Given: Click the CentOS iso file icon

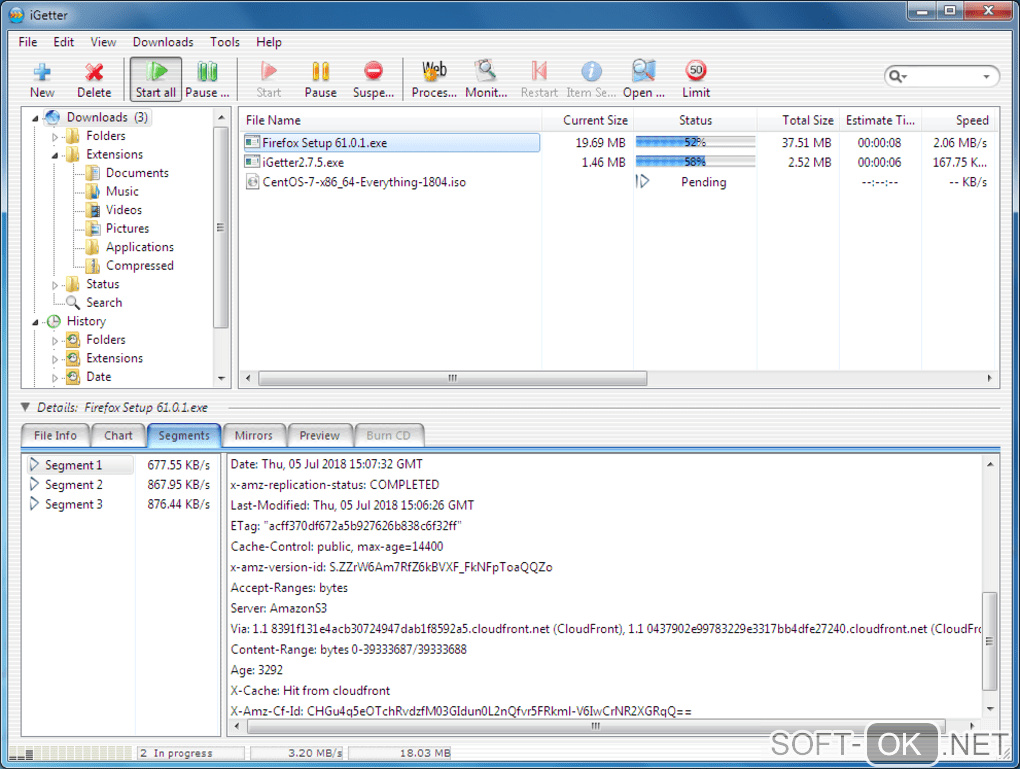Looking at the screenshot, I should point(252,182).
